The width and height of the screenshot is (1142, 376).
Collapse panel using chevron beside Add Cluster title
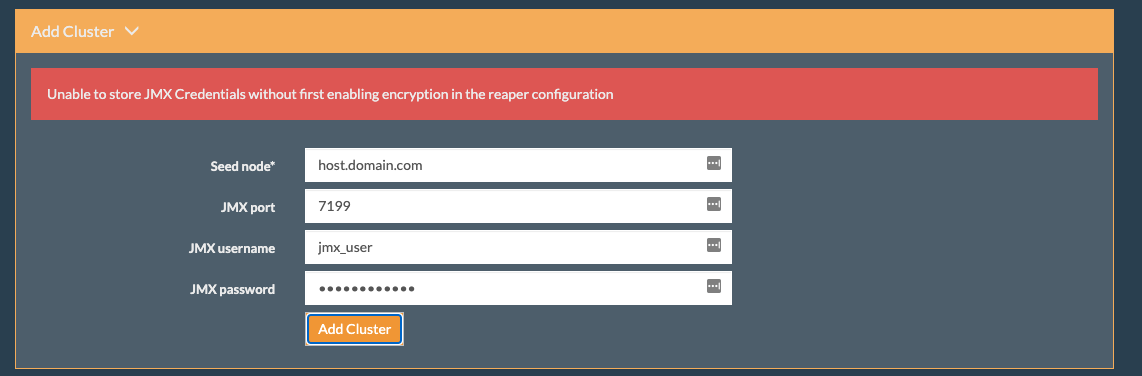pos(131,31)
